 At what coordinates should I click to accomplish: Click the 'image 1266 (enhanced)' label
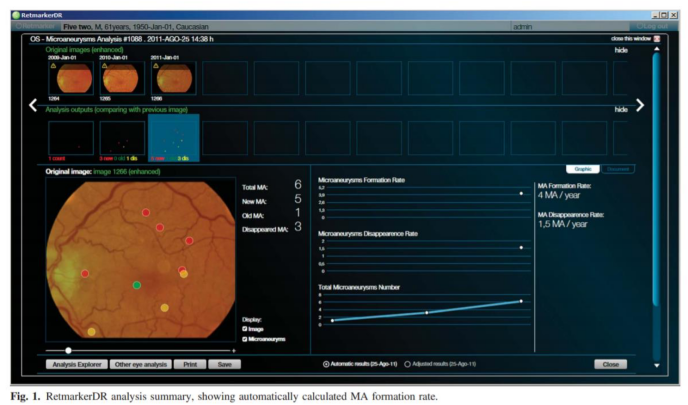point(127,172)
